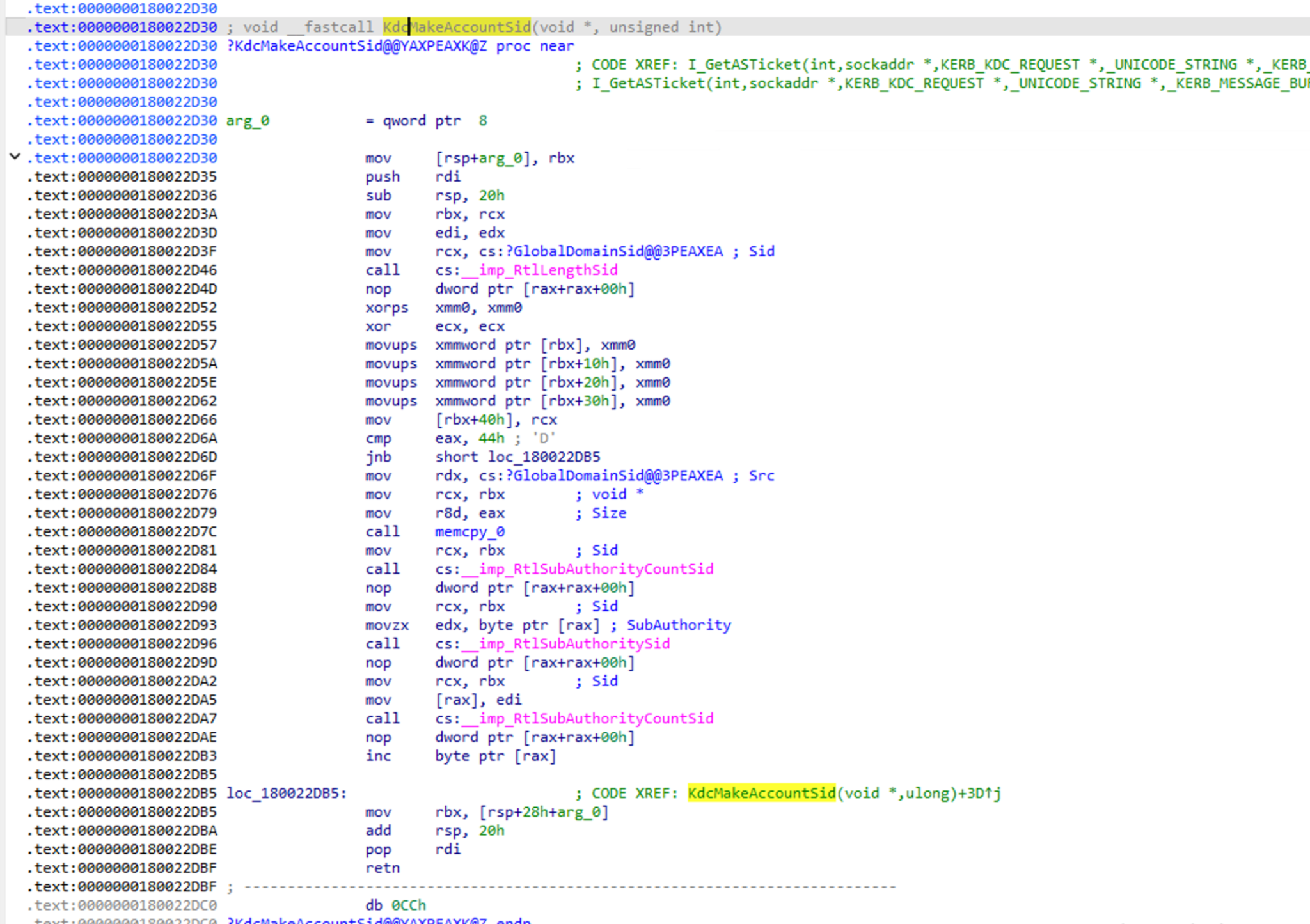Open __imp_RtlSubAuthoritySid import reference
The height and width of the screenshot is (924, 1310).
[565, 644]
